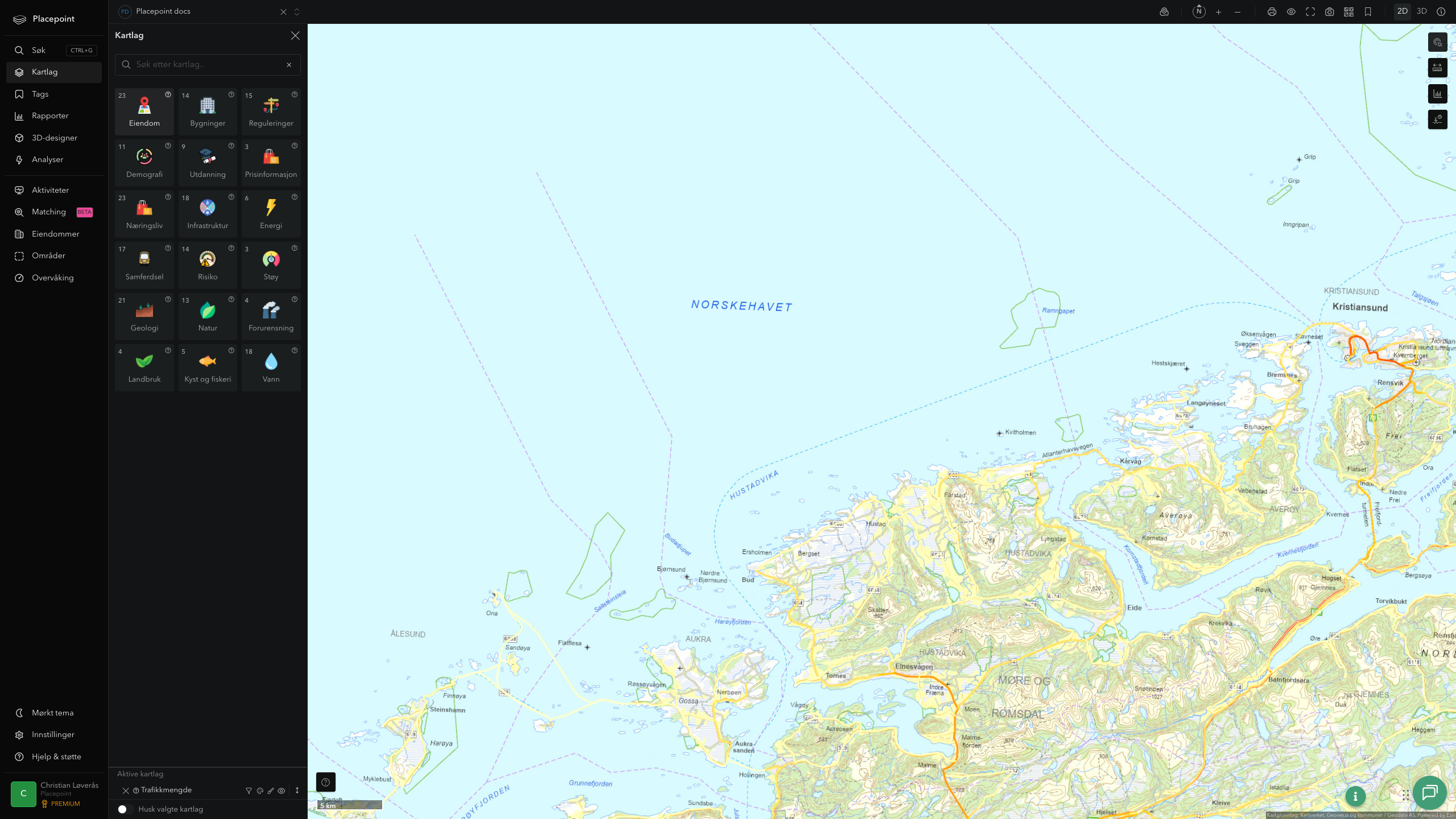Click the map location pin icon in toolbar
Image resolution: width=1456 pixels, height=819 pixels.
click(x=1164, y=12)
